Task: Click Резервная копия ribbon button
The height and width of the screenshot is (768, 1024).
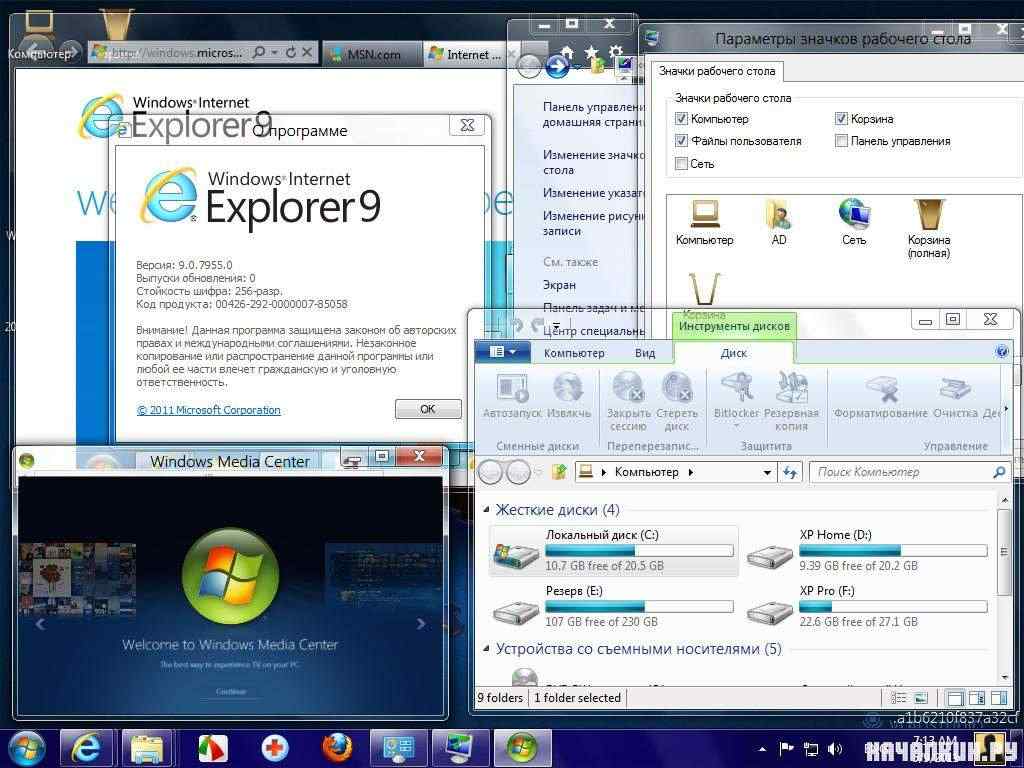Action: click(x=792, y=402)
